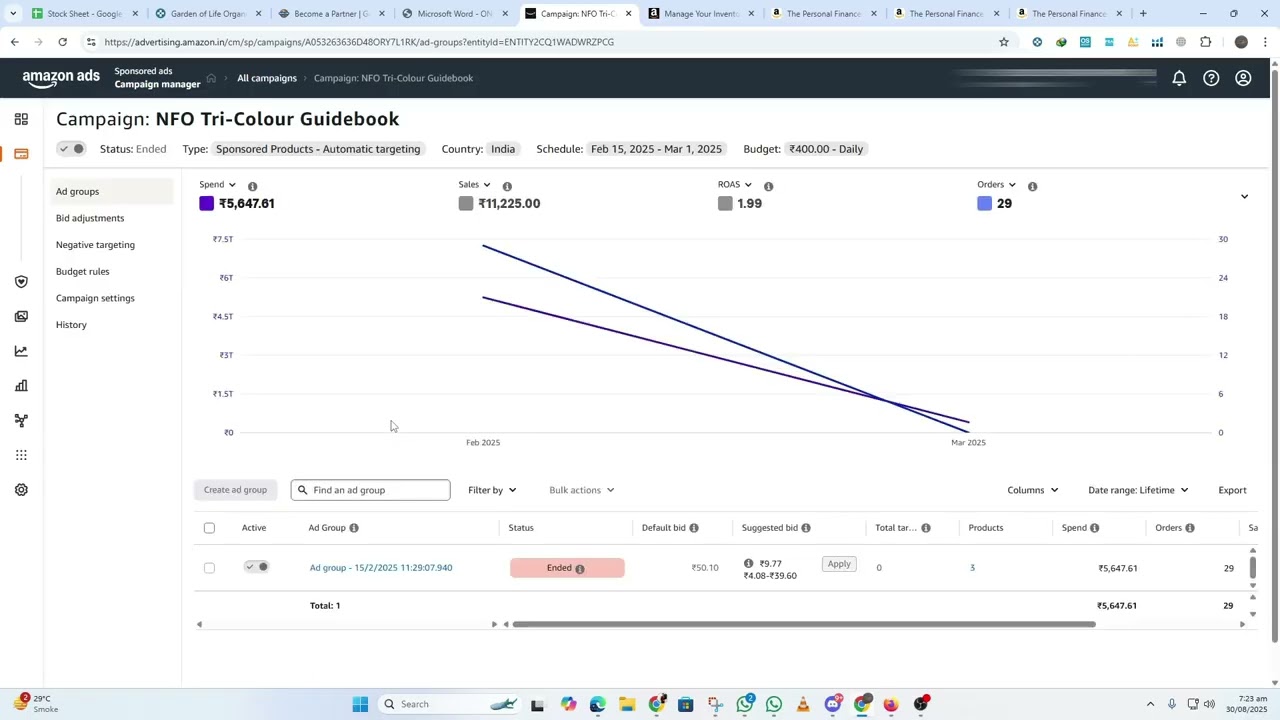Open the Spend metric dropdown
Viewport: 1280px width, 720px height.
[218, 185]
